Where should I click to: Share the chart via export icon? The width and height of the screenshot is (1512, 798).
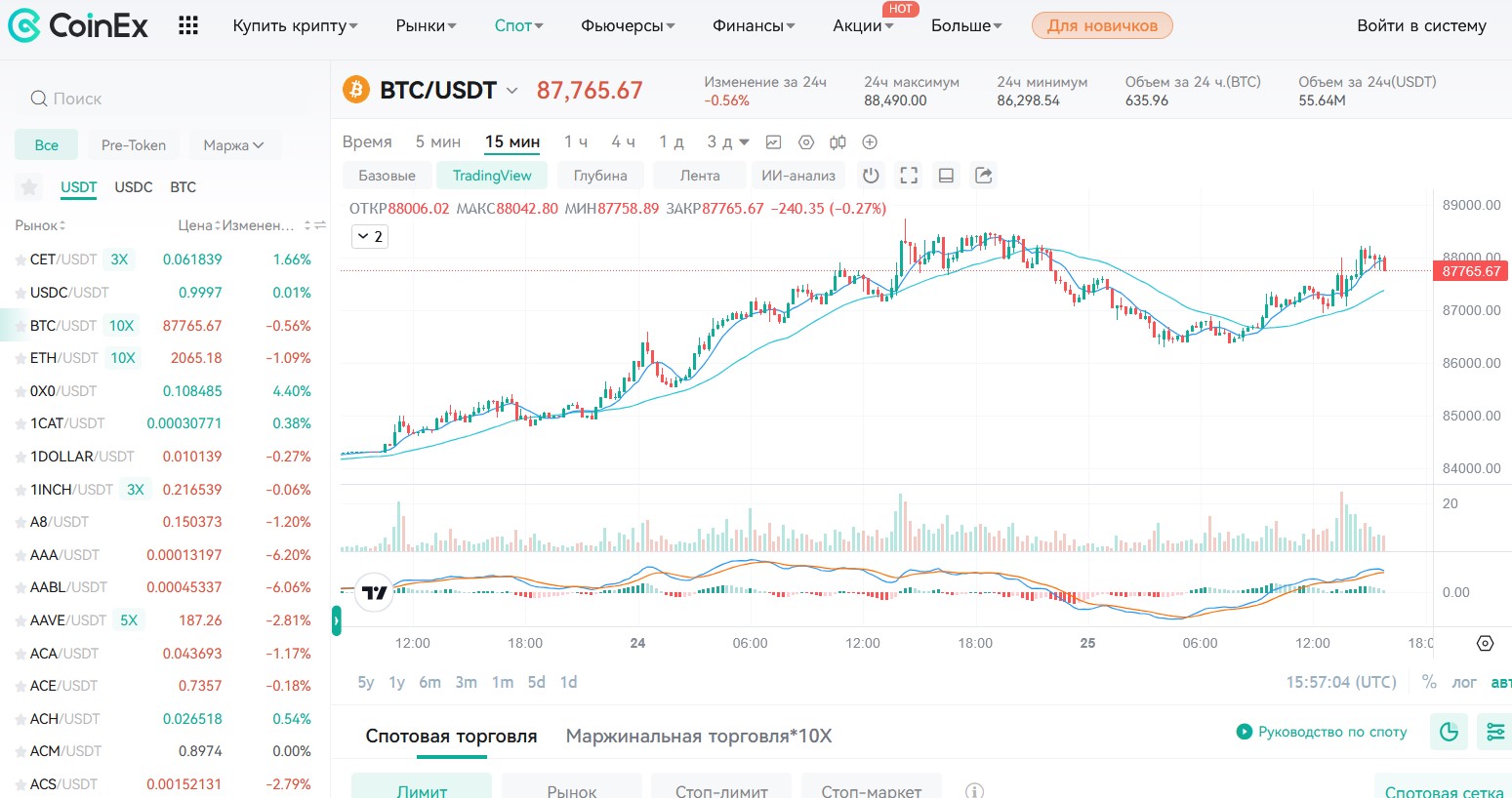[984, 176]
